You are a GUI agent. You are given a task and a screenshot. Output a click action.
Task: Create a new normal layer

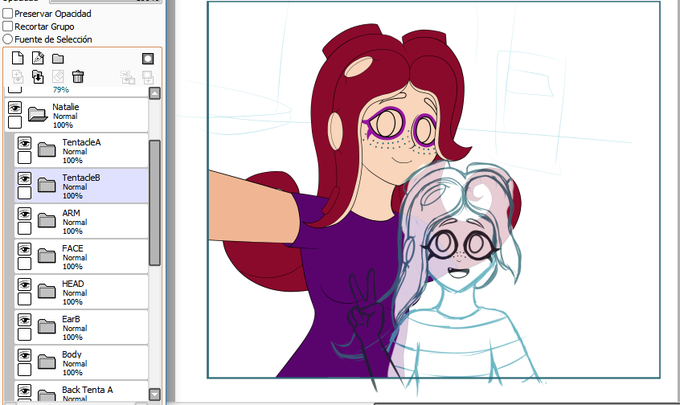(x=18, y=58)
